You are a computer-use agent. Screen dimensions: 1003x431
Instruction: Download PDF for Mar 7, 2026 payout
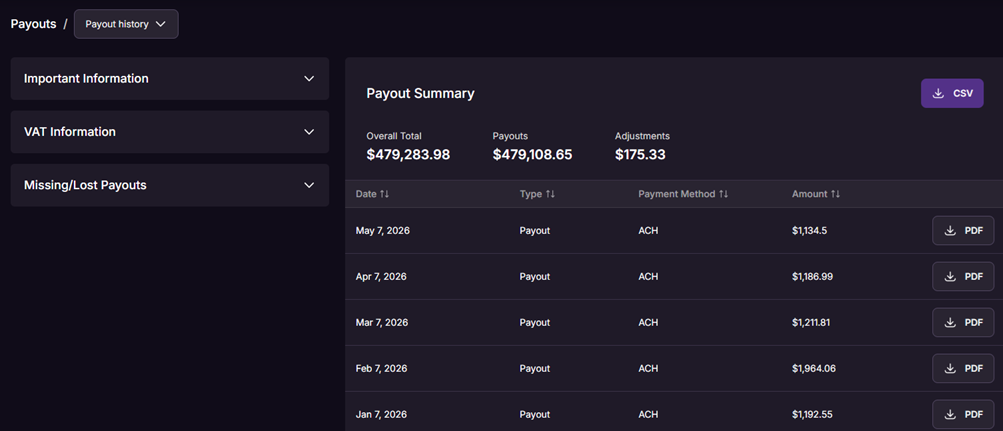(x=963, y=322)
